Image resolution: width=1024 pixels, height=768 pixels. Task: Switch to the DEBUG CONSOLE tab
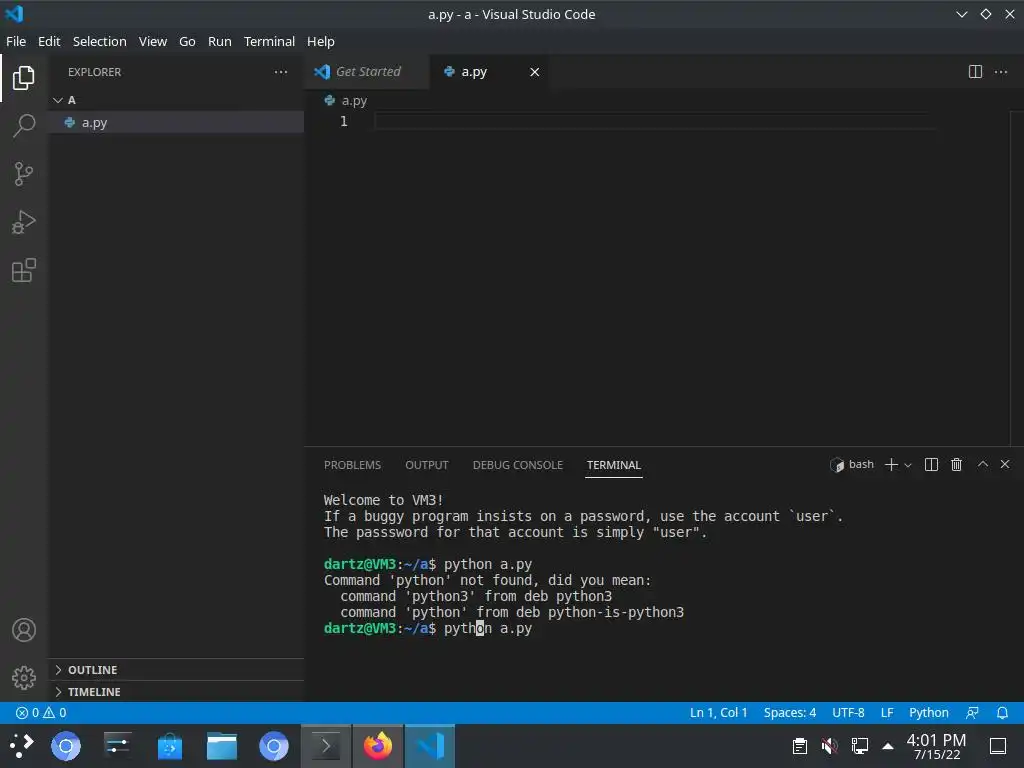(x=517, y=465)
